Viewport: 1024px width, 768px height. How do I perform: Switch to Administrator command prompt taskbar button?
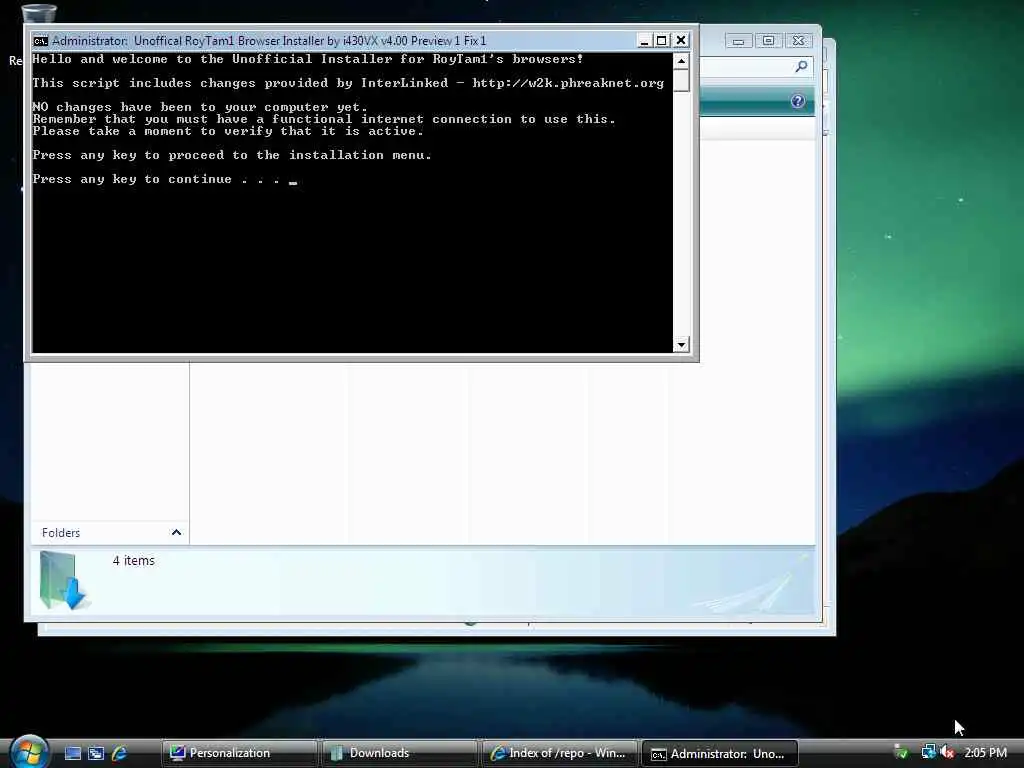tap(720, 753)
